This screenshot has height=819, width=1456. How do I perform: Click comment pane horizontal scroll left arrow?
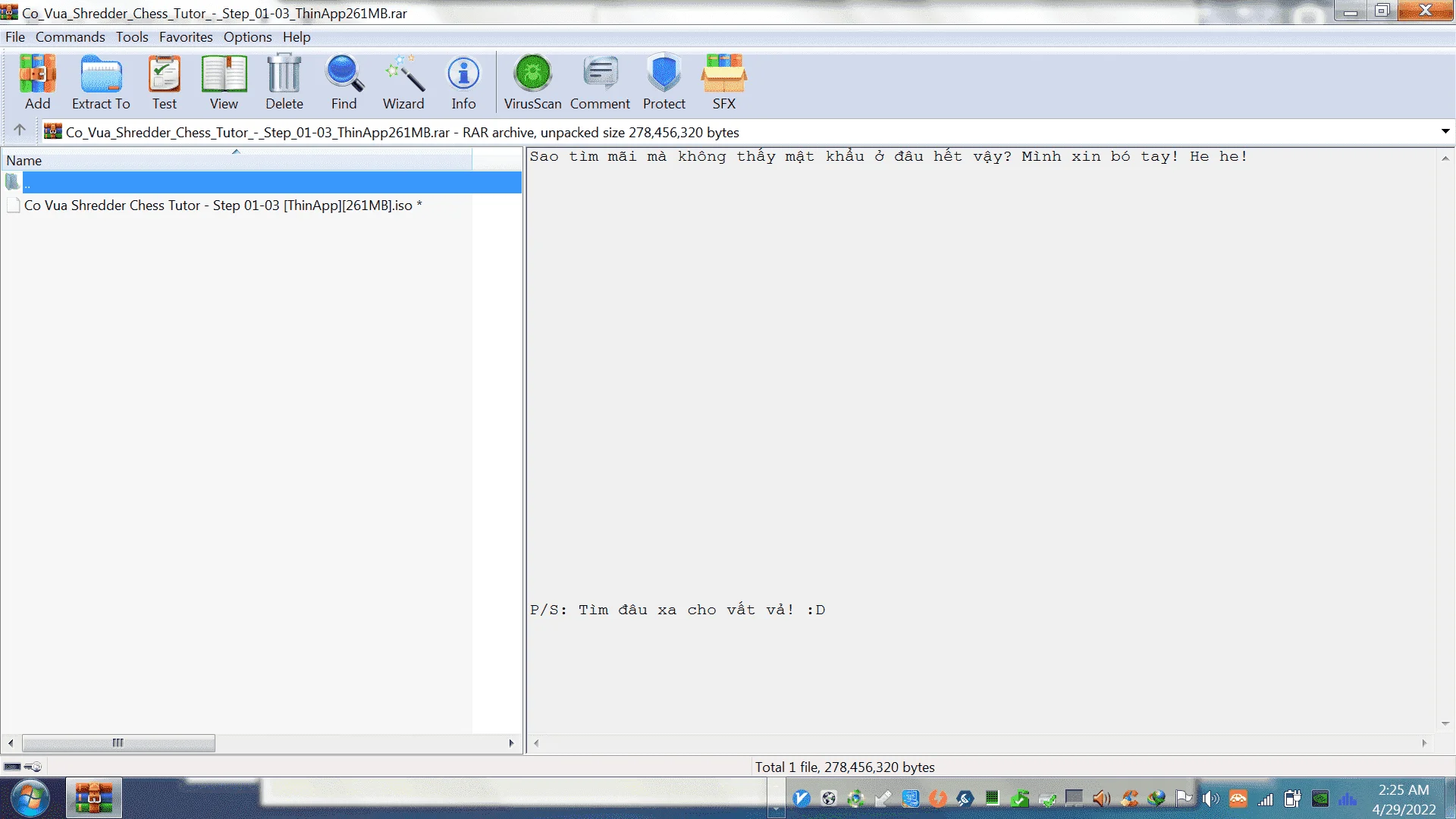click(x=536, y=742)
